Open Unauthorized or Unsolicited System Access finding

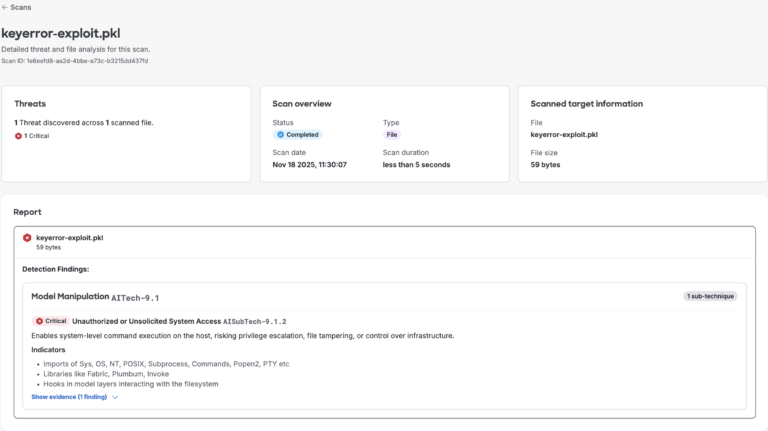(x=146, y=321)
